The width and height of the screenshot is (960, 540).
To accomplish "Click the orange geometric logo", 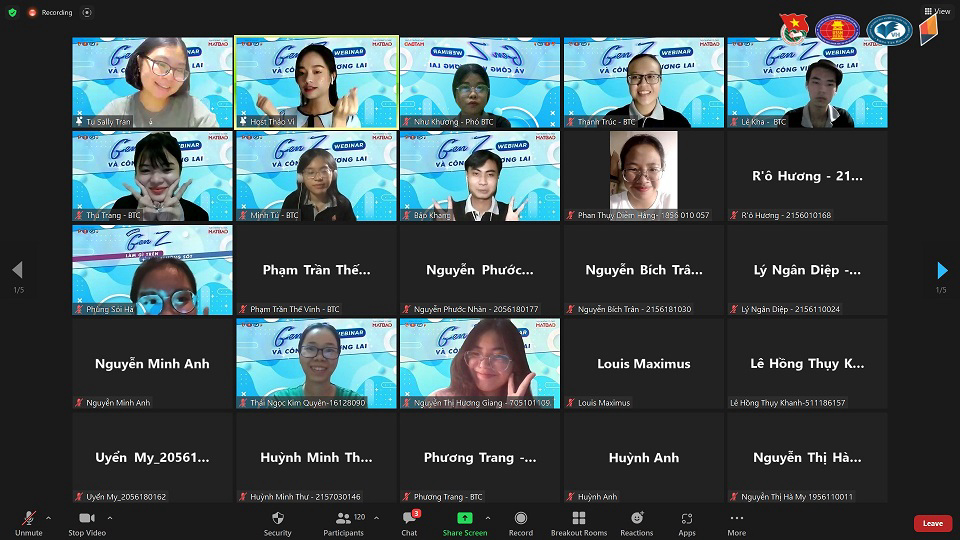I will [929, 29].
